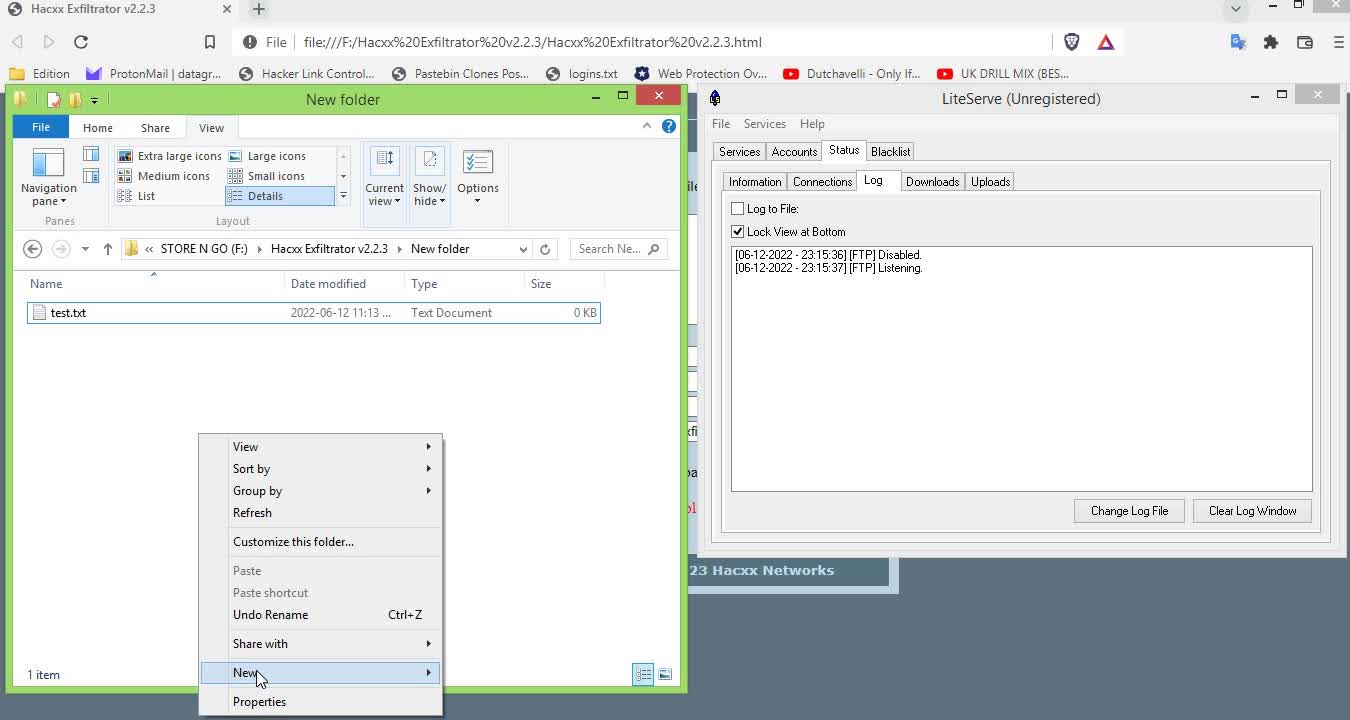This screenshot has width=1350, height=720.
Task: Click the Explorer Help question mark icon
Action: (x=669, y=126)
